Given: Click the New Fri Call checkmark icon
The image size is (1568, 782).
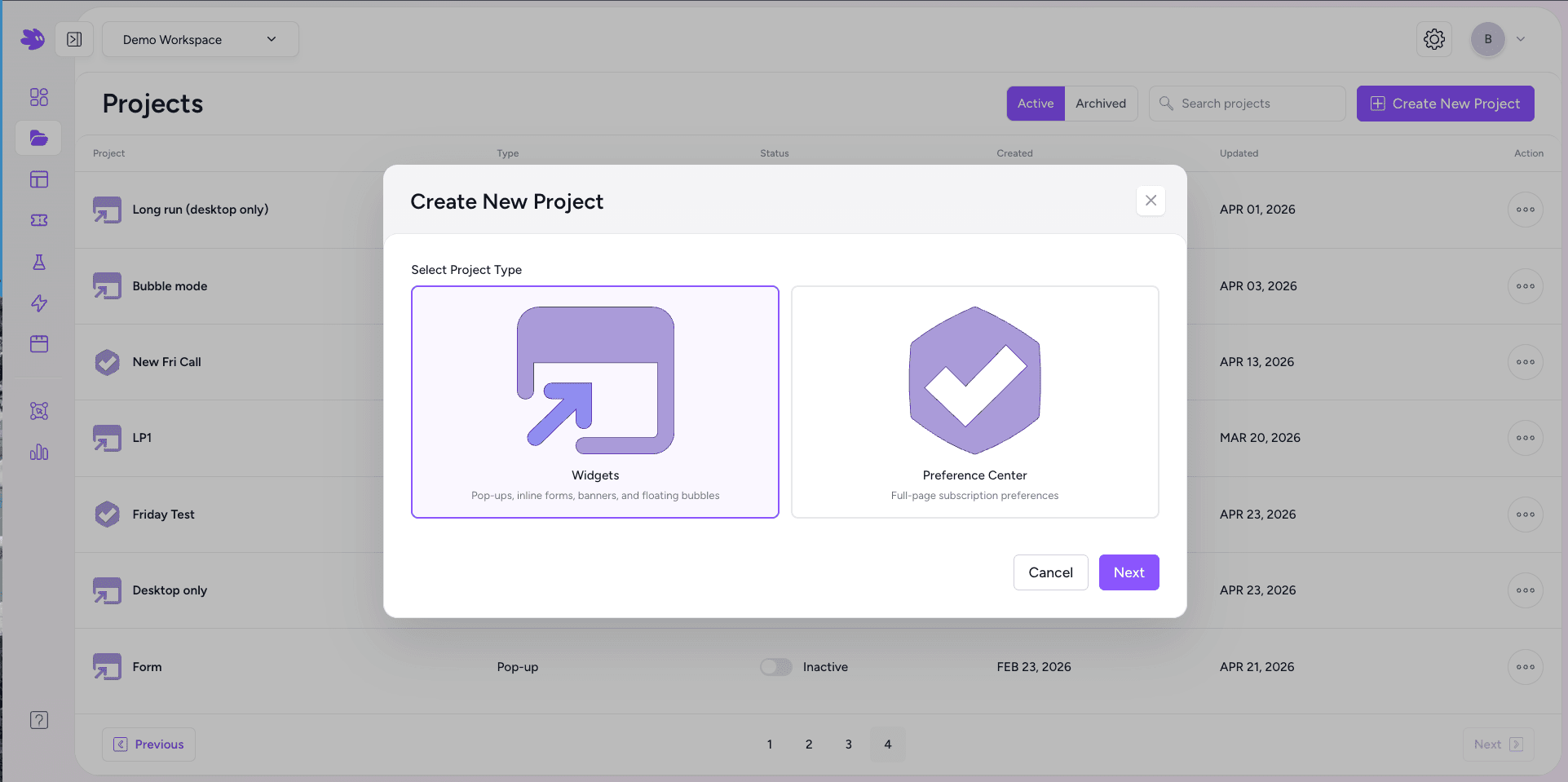Looking at the screenshot, I should click(107, 362).
